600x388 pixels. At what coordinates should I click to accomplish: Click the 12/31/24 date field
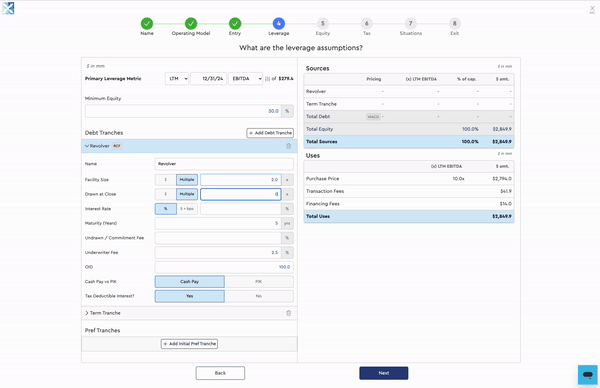[209, 78]
